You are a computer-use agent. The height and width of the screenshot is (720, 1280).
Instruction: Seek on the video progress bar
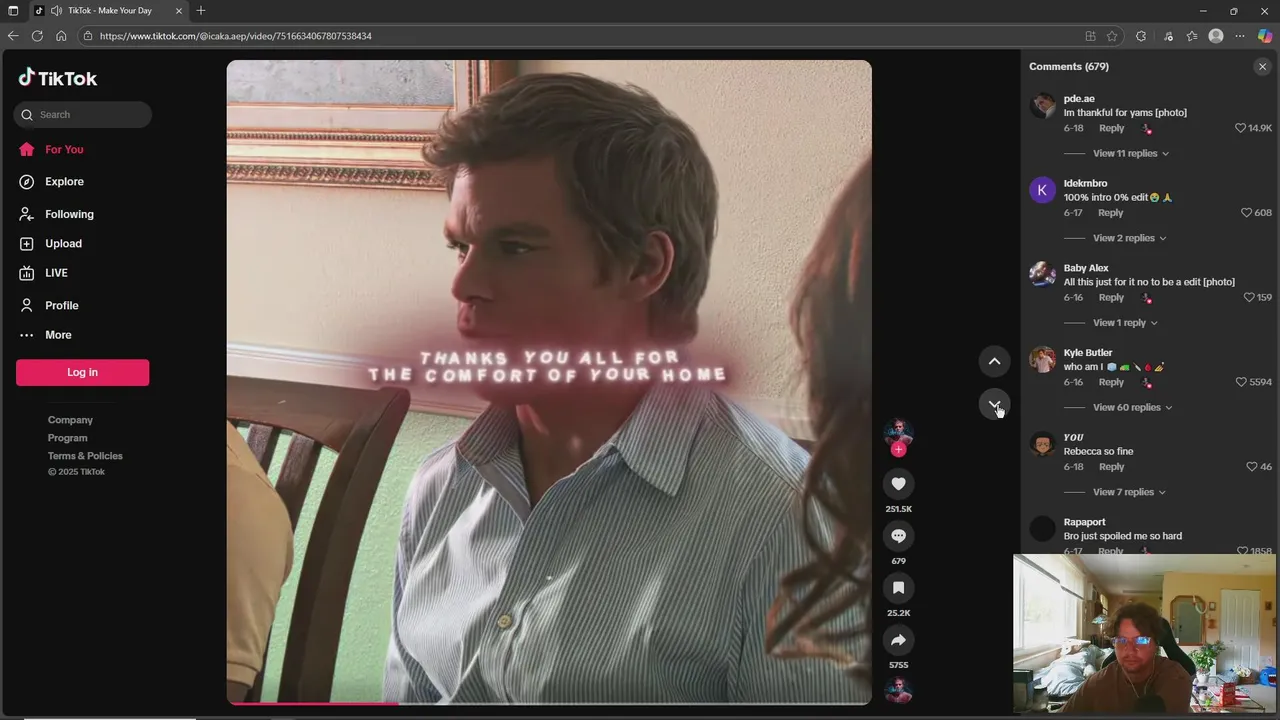pos(549,704)
